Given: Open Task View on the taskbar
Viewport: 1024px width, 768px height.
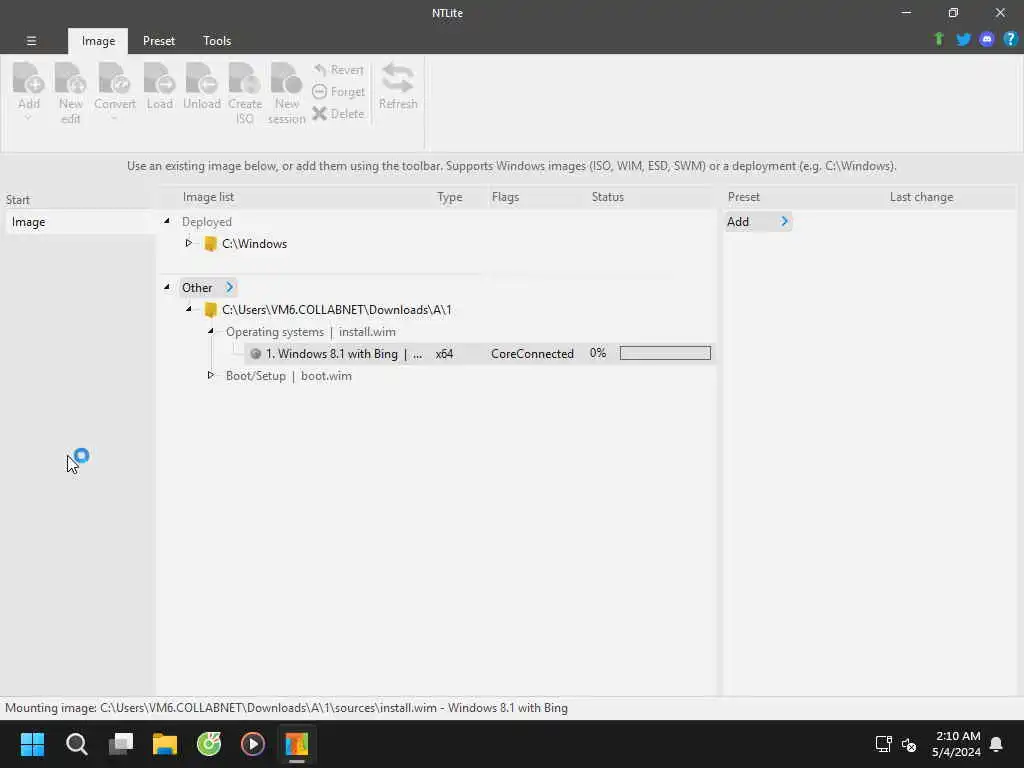Looking at the screenshot, I should tap(121, 744).
